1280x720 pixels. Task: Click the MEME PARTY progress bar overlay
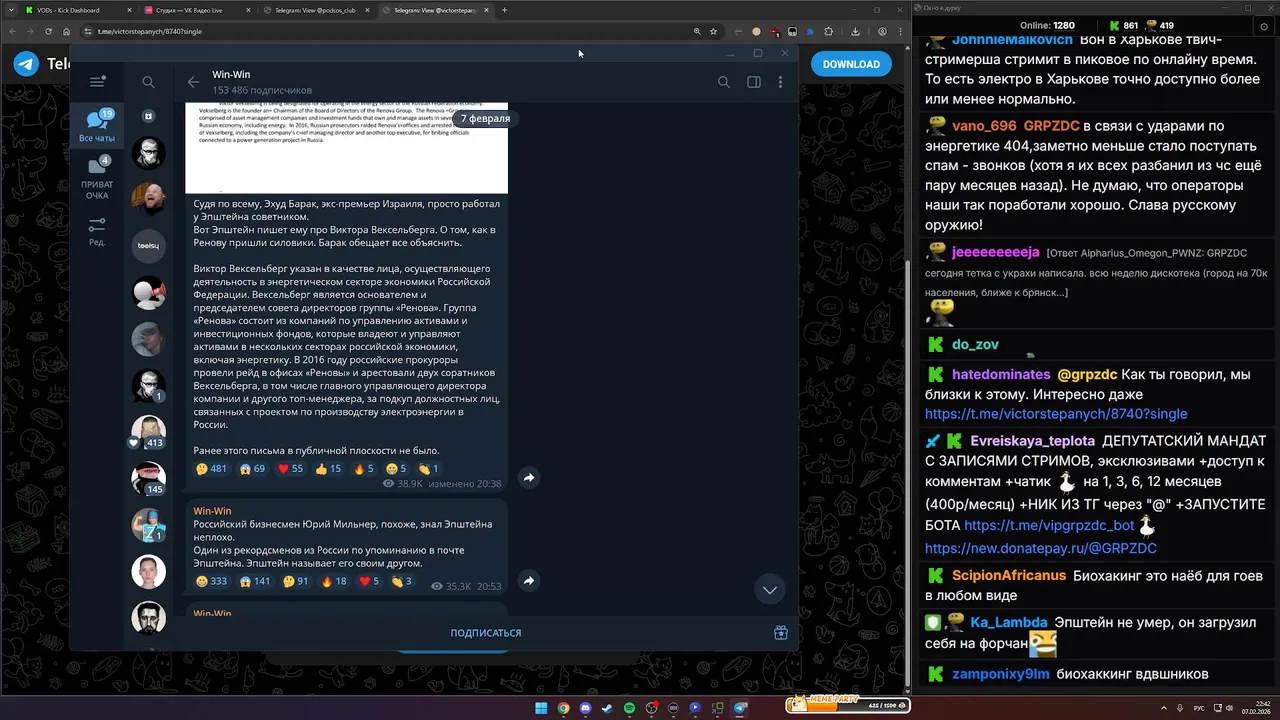(x=848, y=705)
